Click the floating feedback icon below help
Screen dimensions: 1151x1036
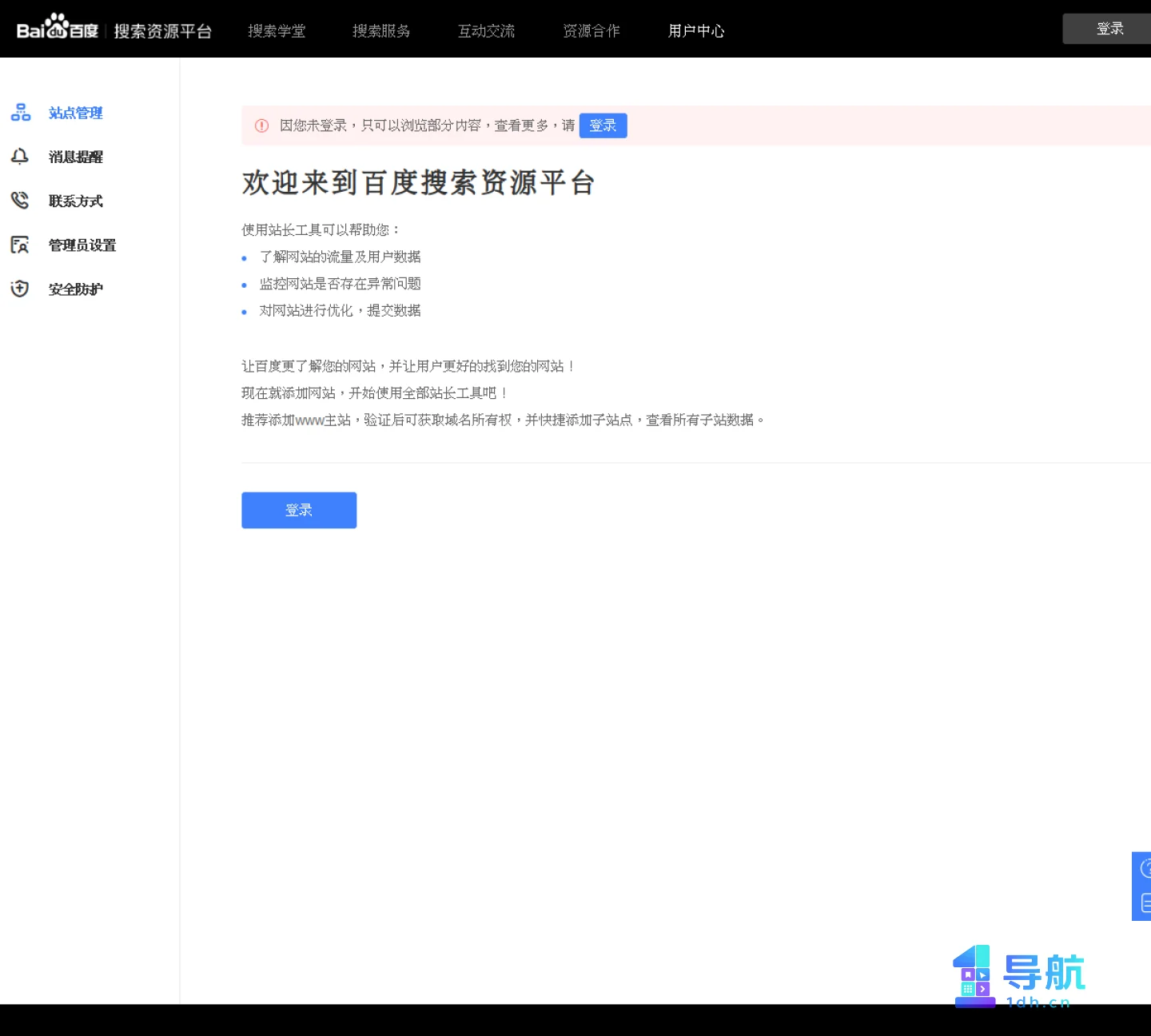coord(1145,903)
